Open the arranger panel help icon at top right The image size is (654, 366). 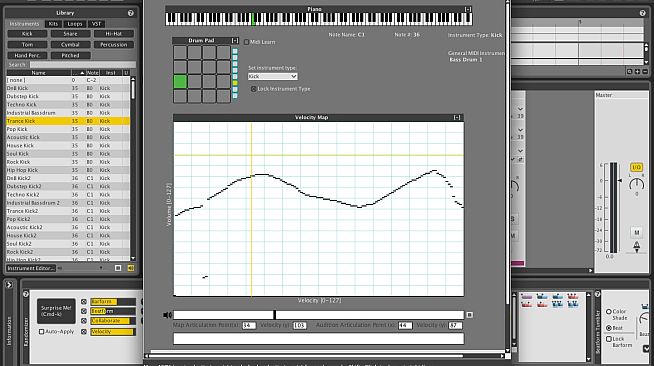[x=642, y=13]
